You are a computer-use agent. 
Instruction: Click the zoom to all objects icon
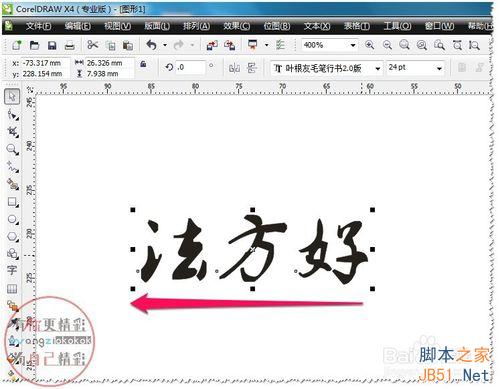[x=422, y=45]
